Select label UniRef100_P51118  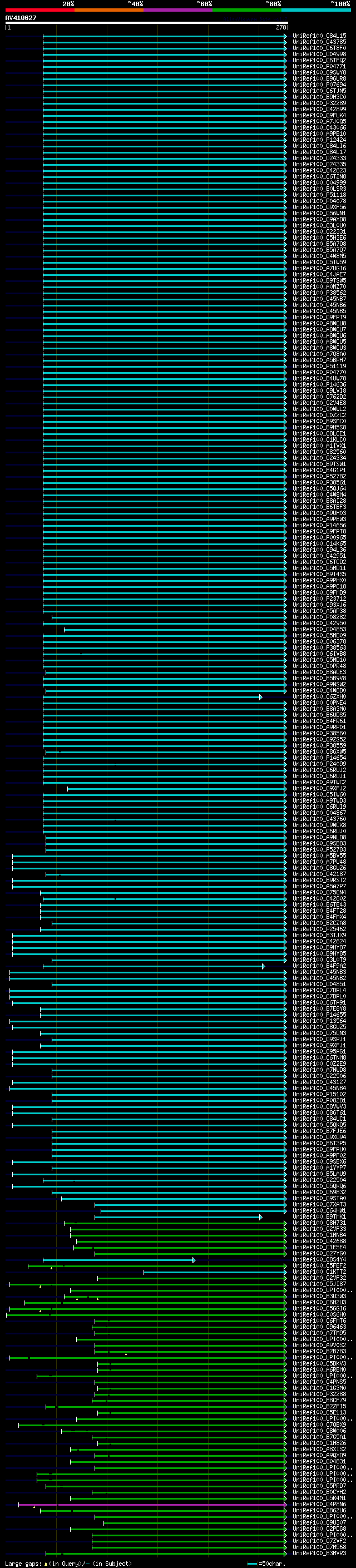319,195
